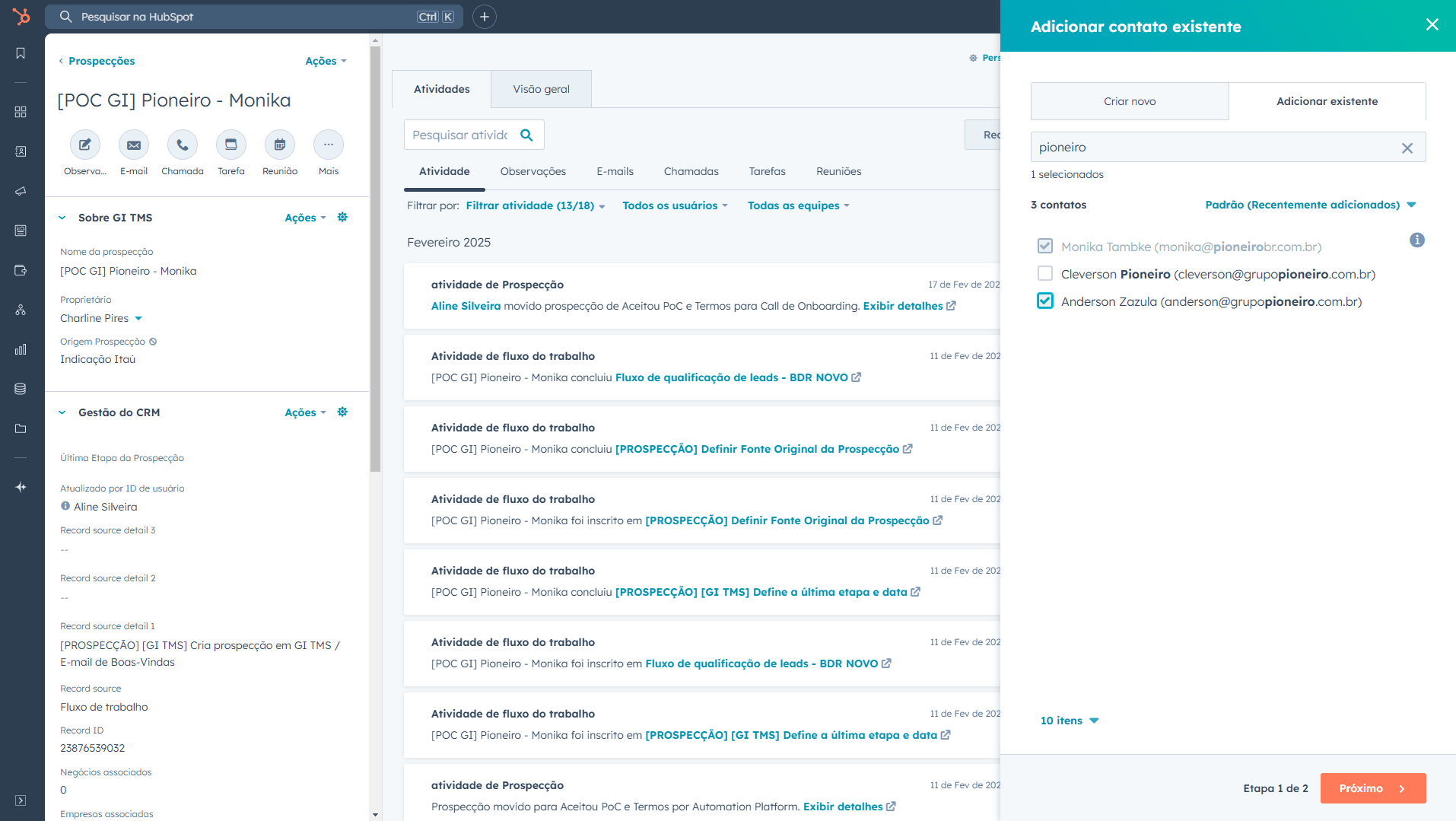The image size is (1456, 821).
Task: Open the Charline Pires owner dropdown
Action: tap(101, 318)
